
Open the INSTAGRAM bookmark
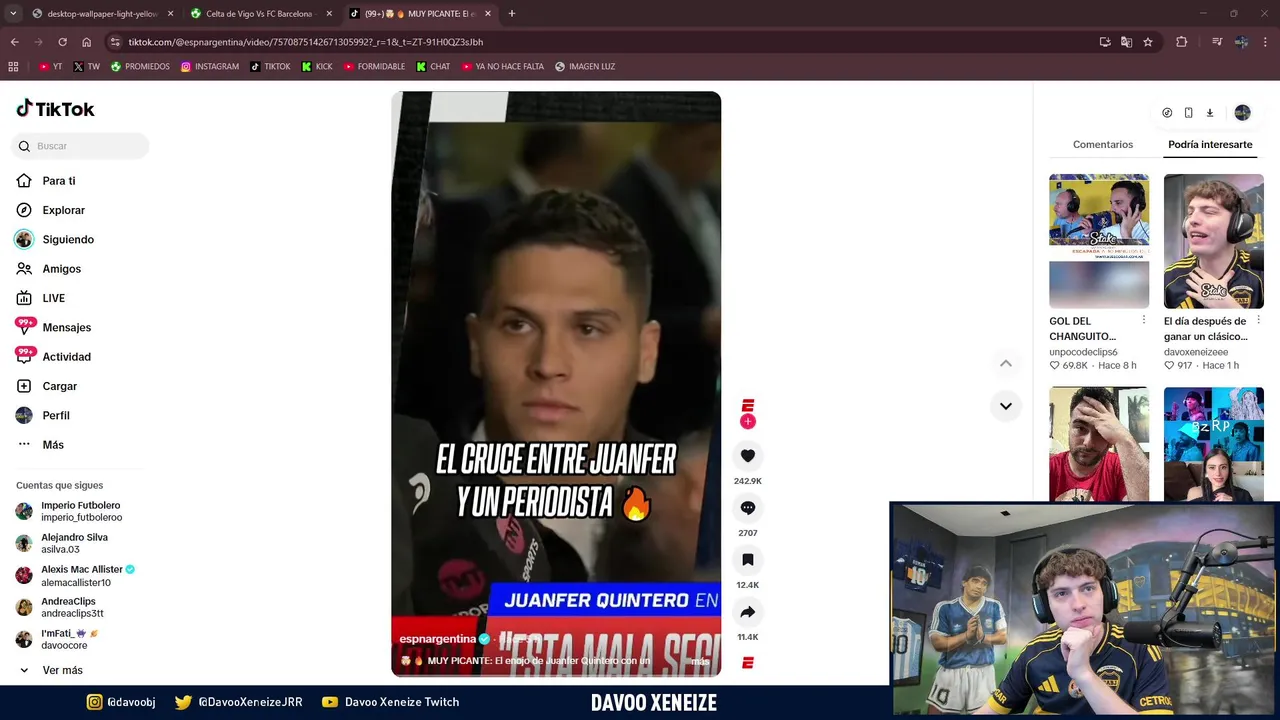[210, 67]
